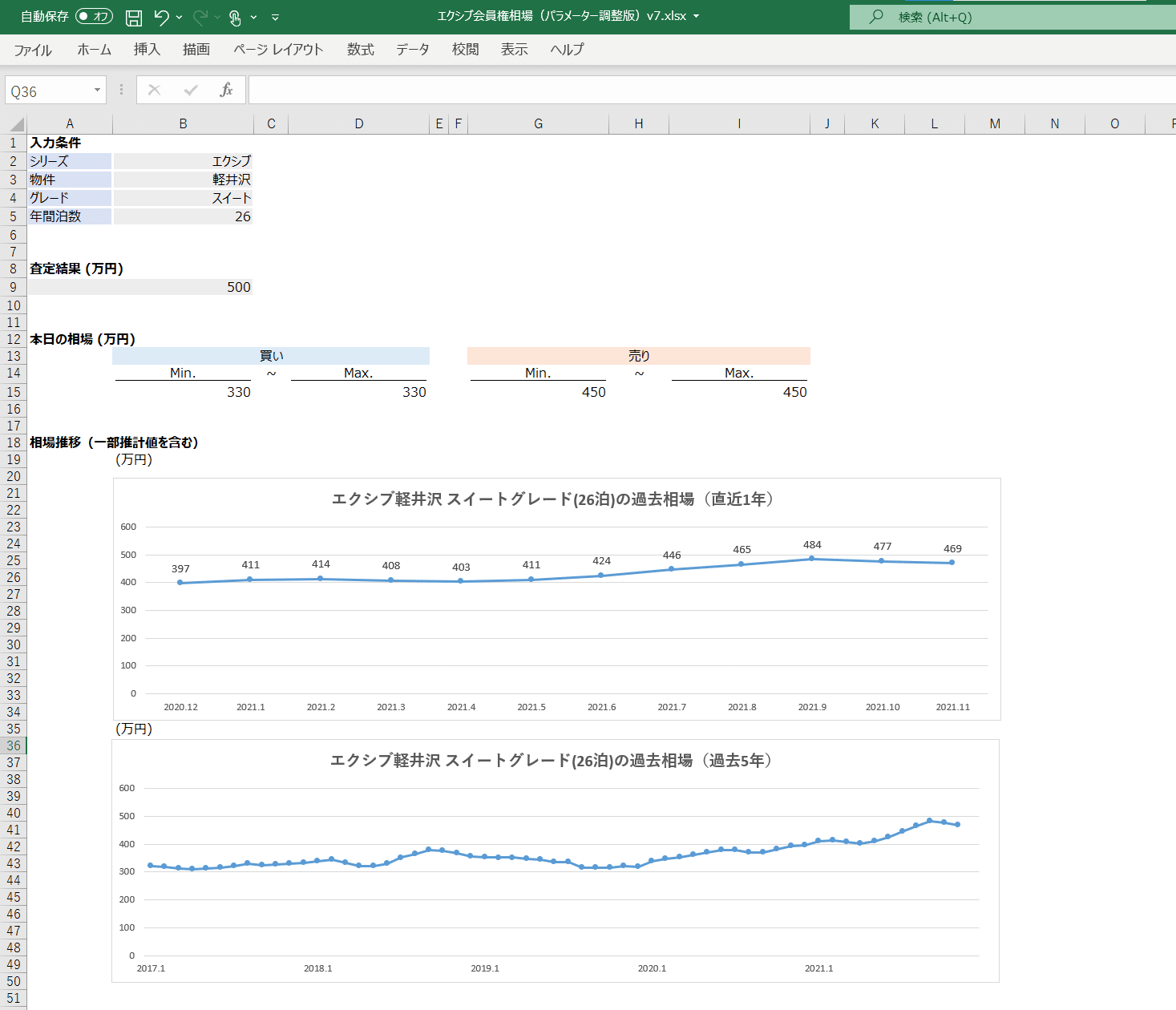Click the Touch/Mouse mode icon

pyautogui.click(x=235, y=17)
